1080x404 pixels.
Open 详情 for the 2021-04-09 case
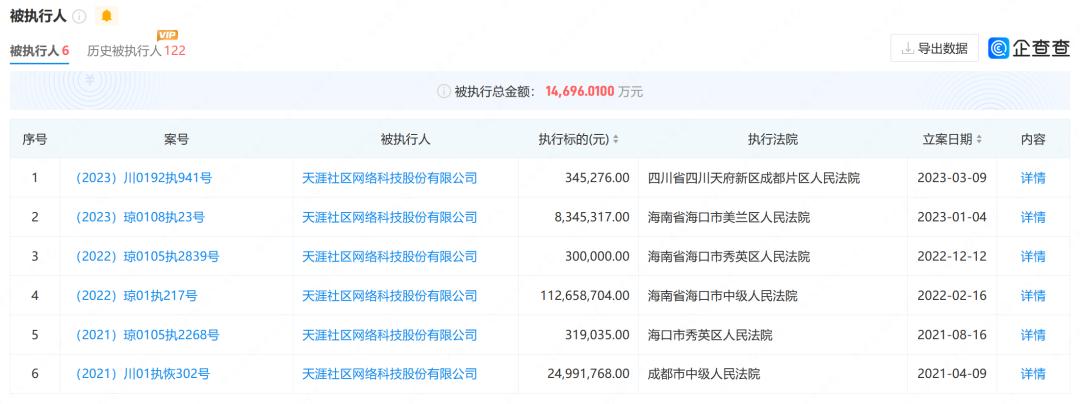point(1033,374)
